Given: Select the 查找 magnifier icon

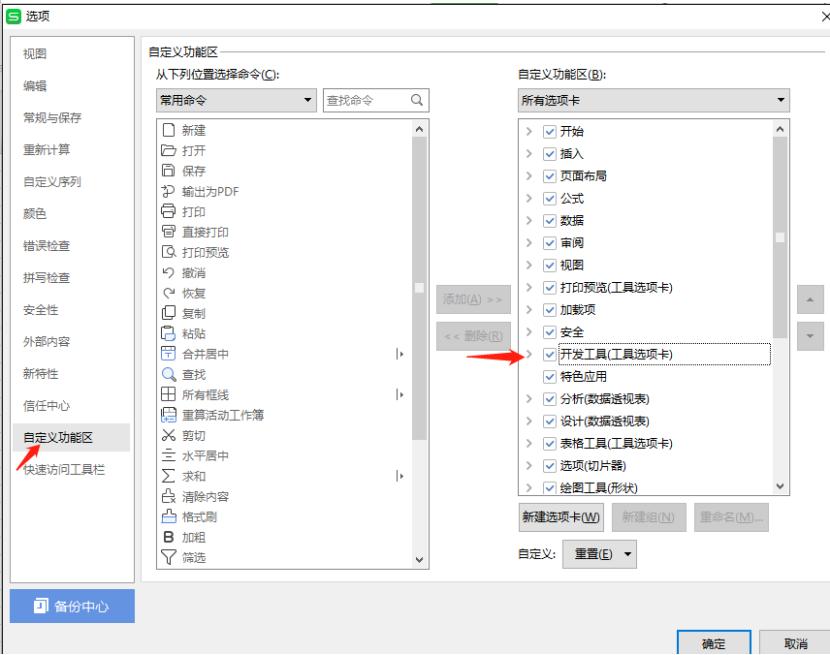Looking at the screenshot, I should pos(168,374).
